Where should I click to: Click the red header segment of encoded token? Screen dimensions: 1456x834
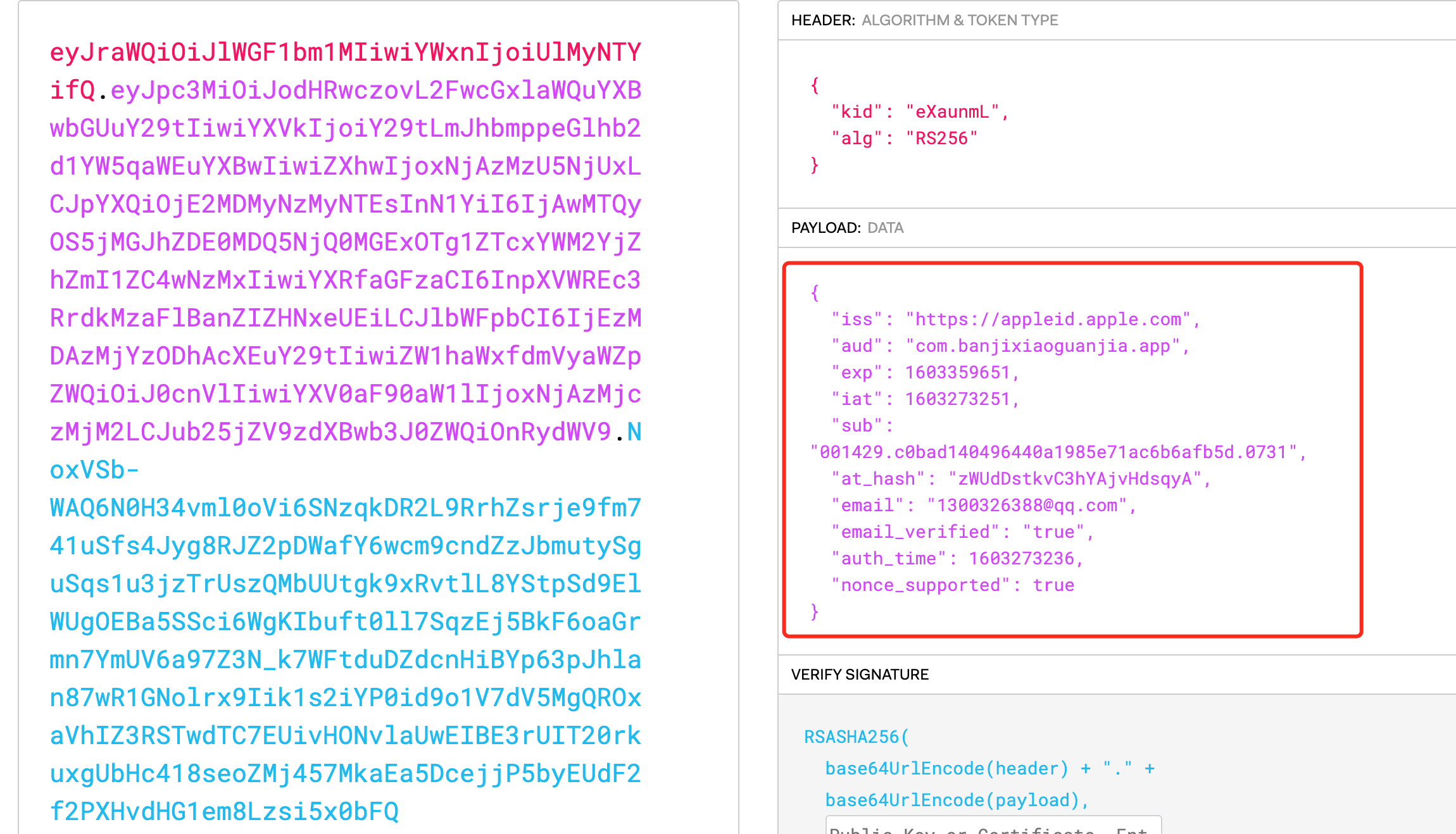point(345,53)
